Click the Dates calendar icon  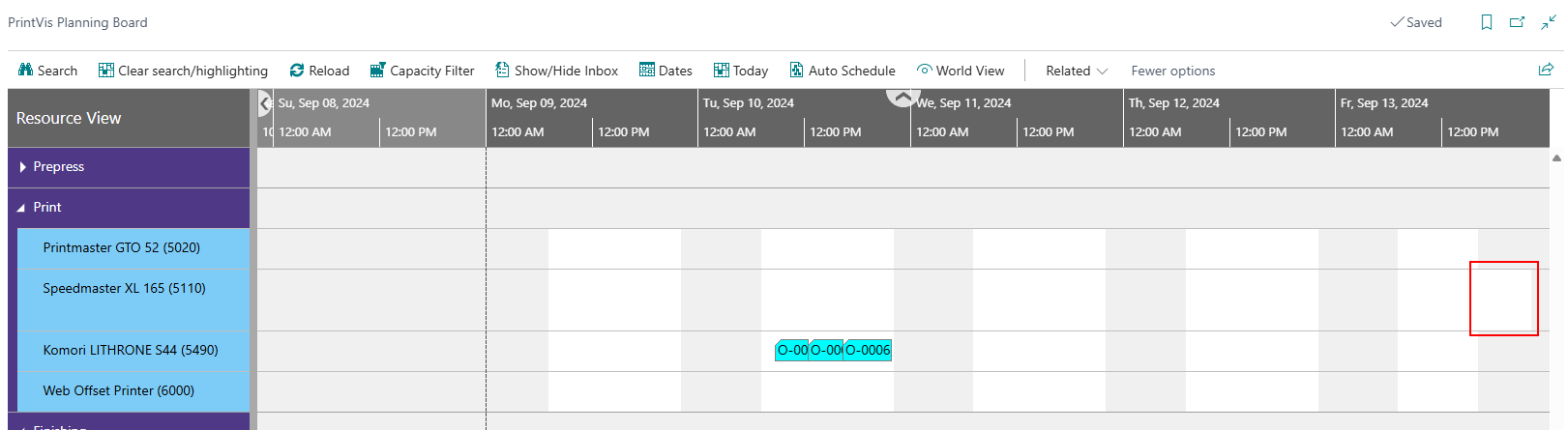(x=647, y=70)
